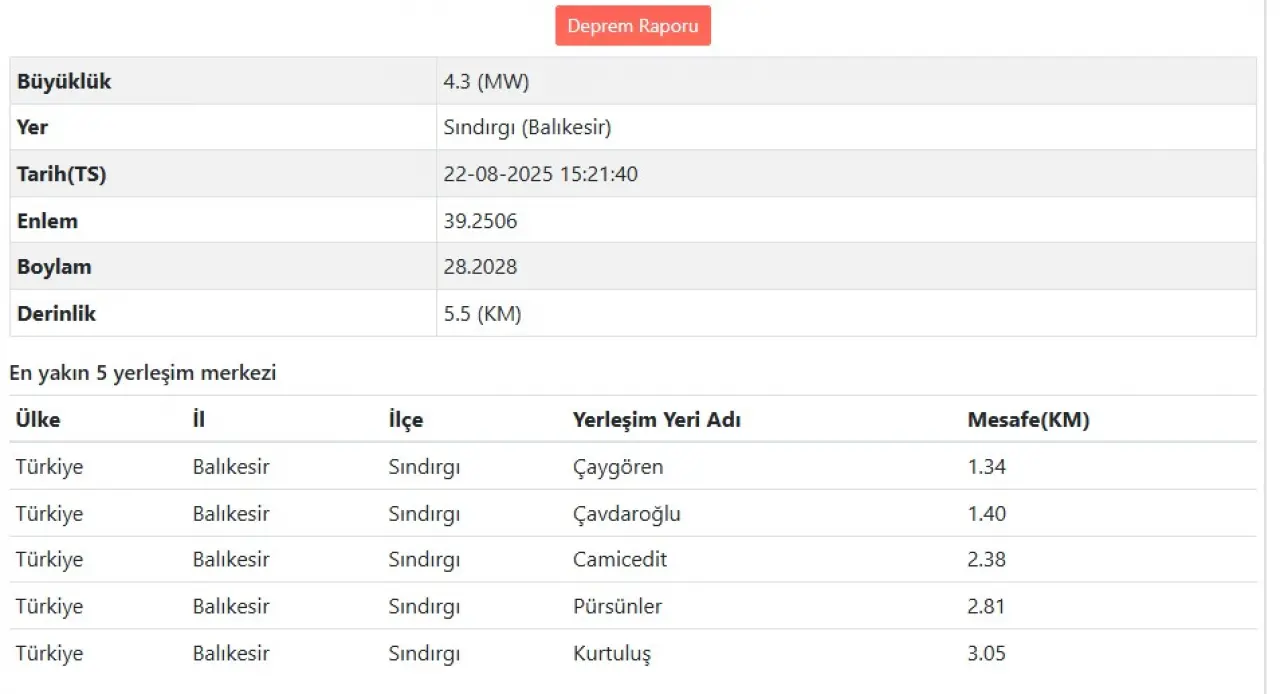This screenshot has height=694, width=1280.
Task: Click the Büyüklük row label
Action: pyautogui.click(x=64, y=82)
